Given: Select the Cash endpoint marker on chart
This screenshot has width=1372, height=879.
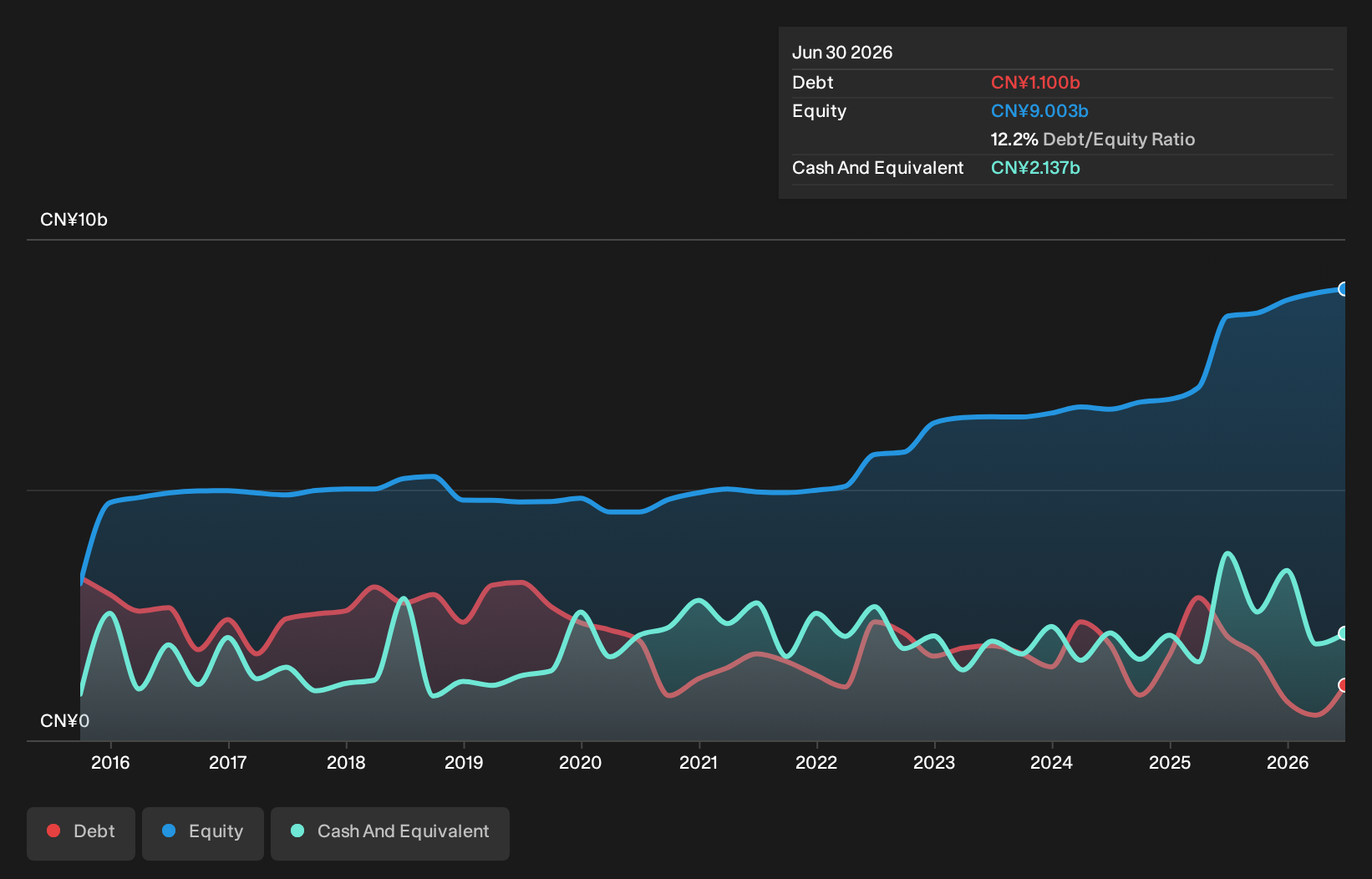Looking at the screenshot, I should [1344, 633].
